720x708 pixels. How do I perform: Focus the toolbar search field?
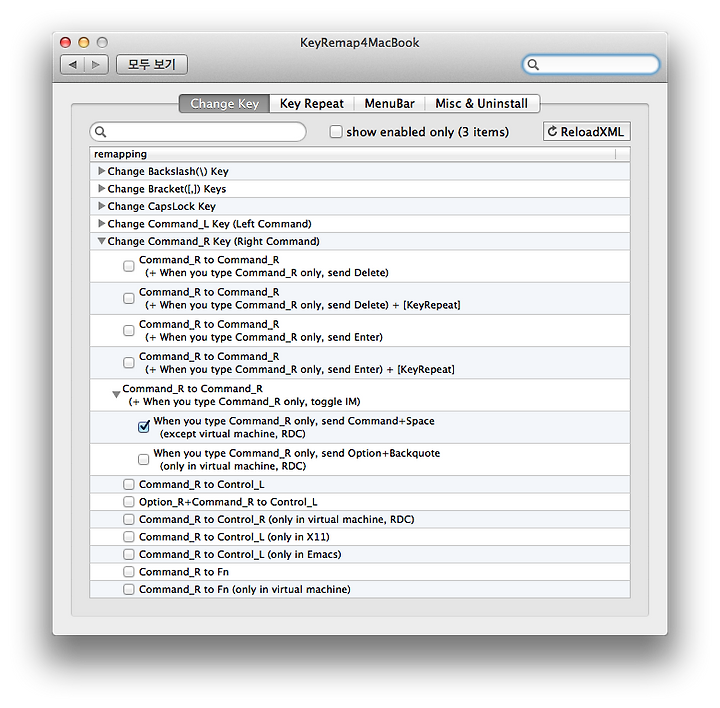coord(591,65)
